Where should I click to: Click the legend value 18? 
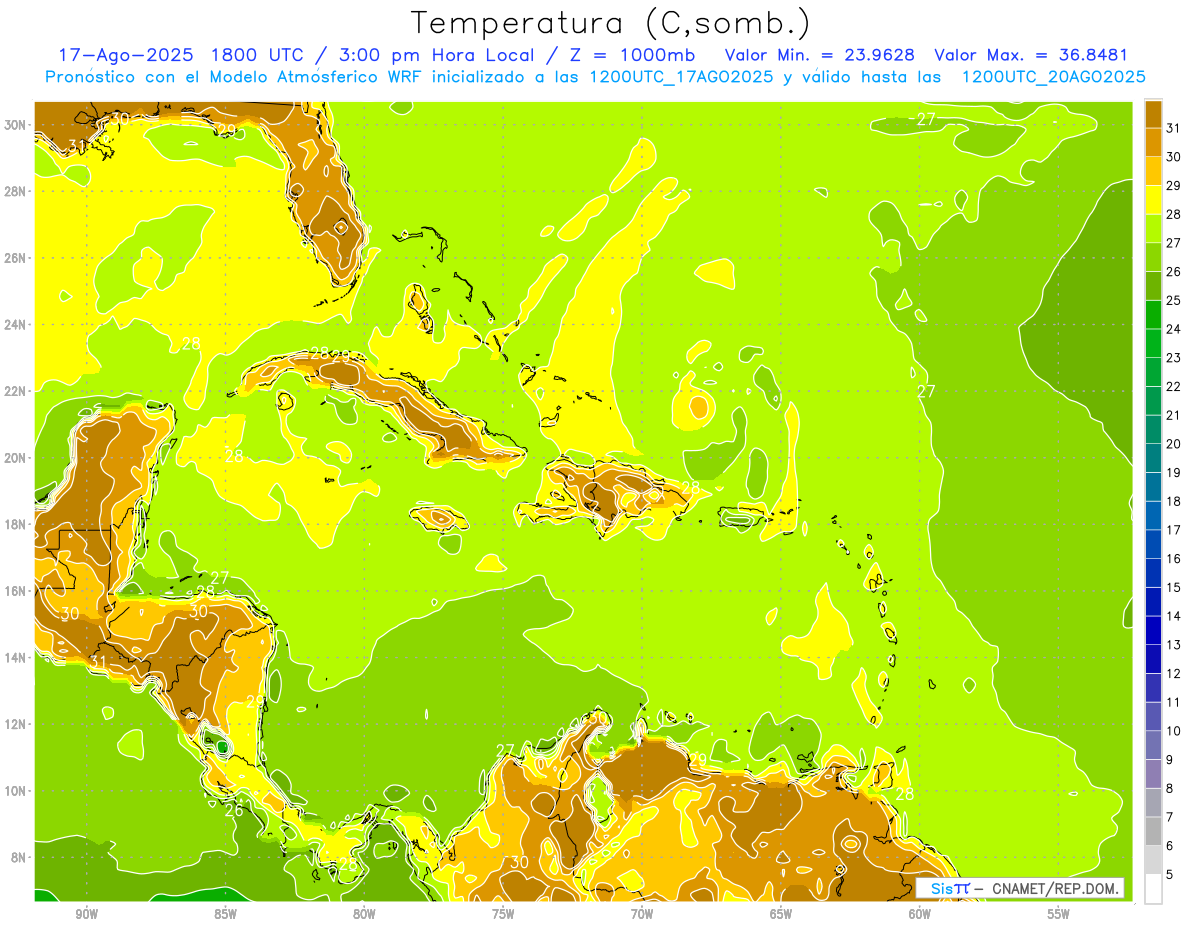(x=1174, y=501)
